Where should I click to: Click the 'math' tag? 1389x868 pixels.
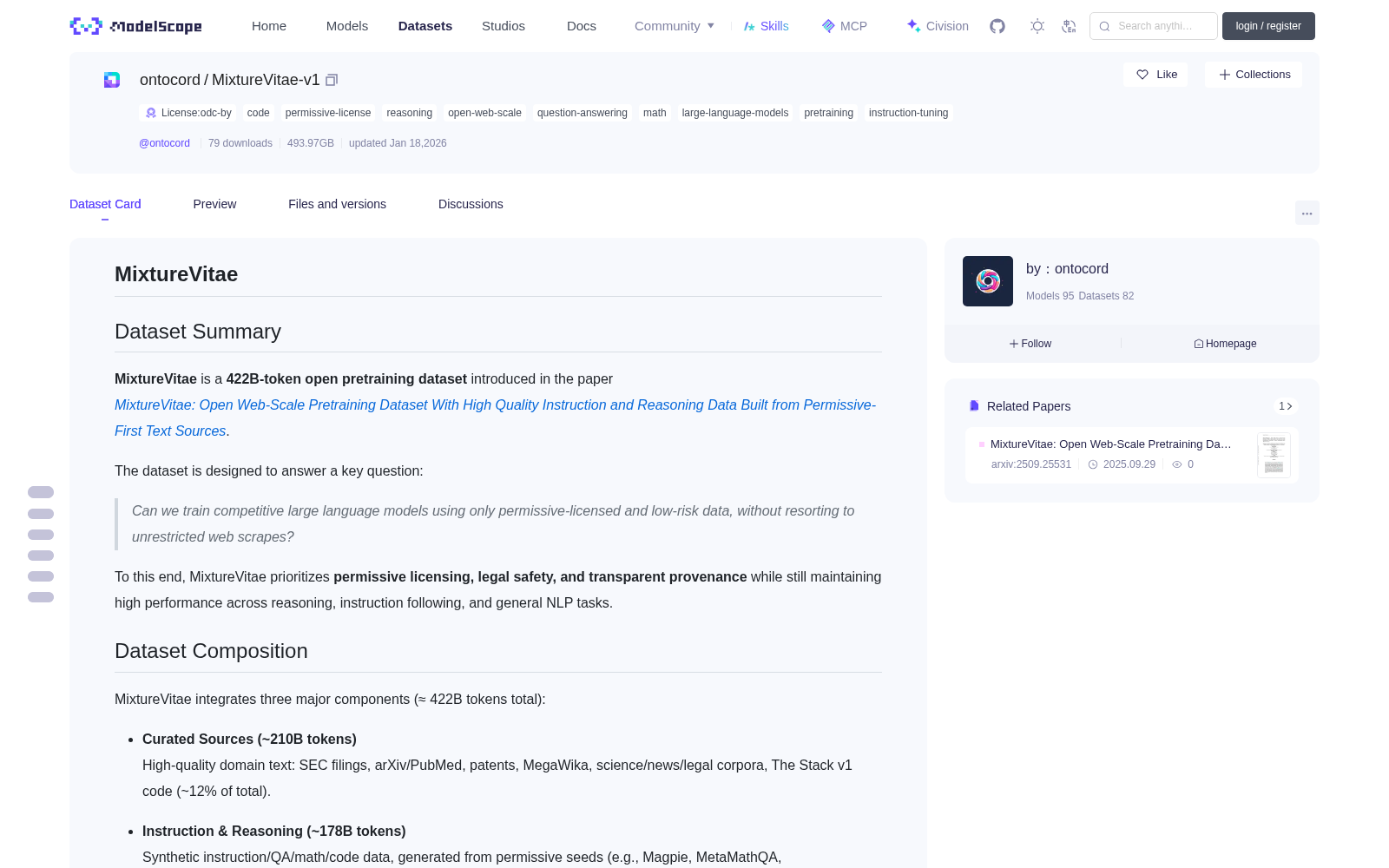click(655, 113)
